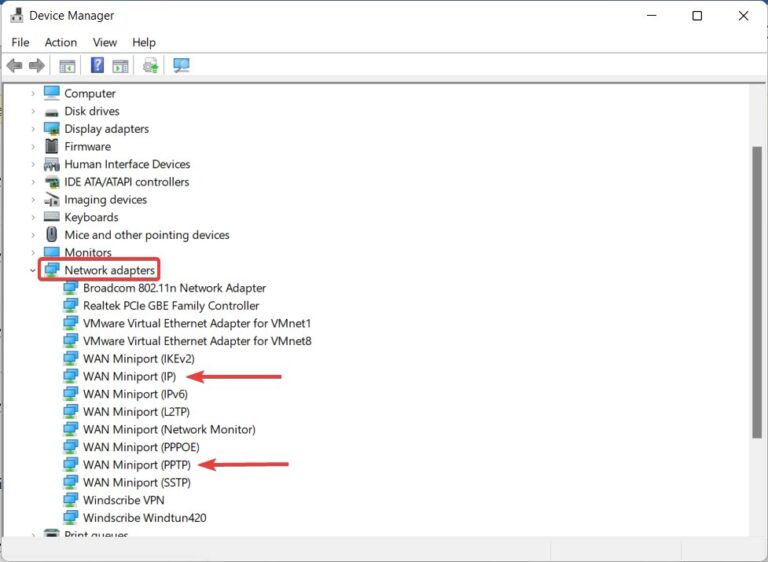
Task: Click the IDE ATA/ATAPI controllers icon
Action: pyautogui.click(x=51, y=182)
